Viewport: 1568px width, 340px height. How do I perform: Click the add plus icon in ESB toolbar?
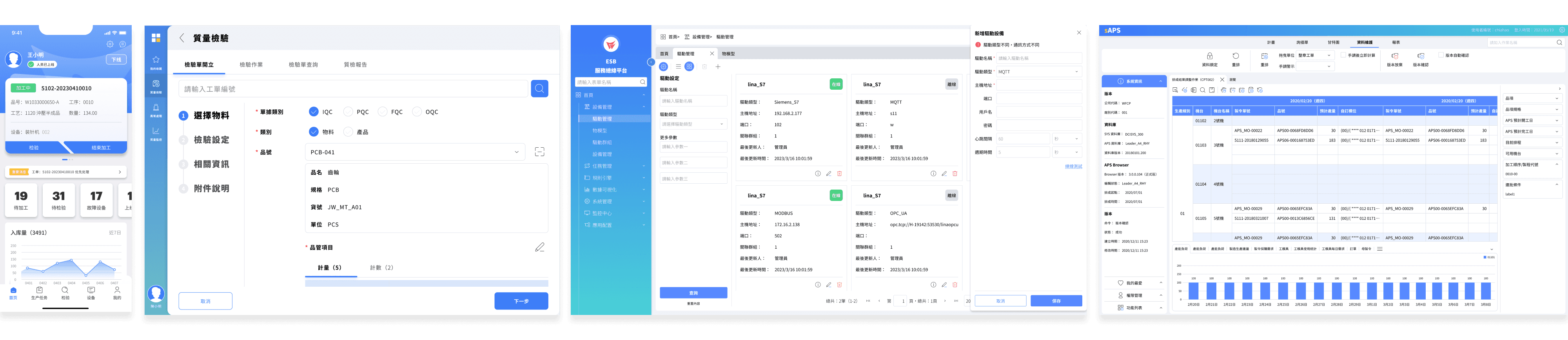click(718, 67)
